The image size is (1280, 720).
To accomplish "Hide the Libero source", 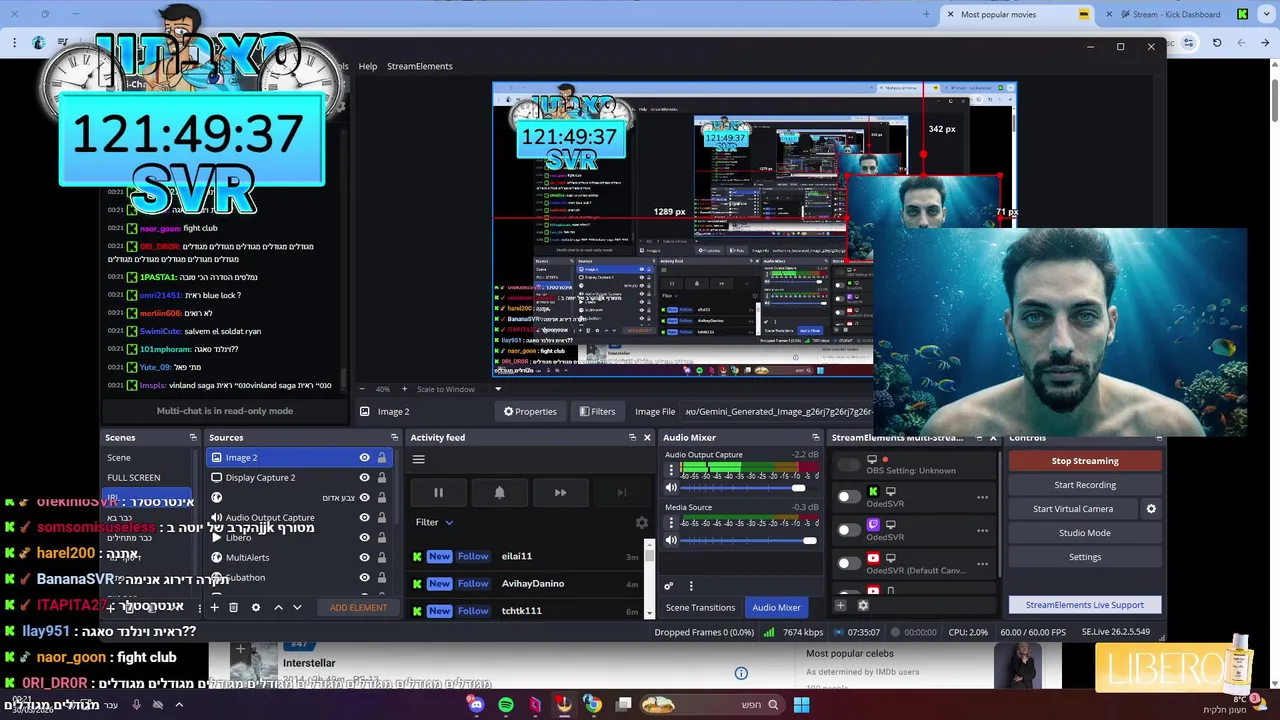I will click(x=364, y=537).
